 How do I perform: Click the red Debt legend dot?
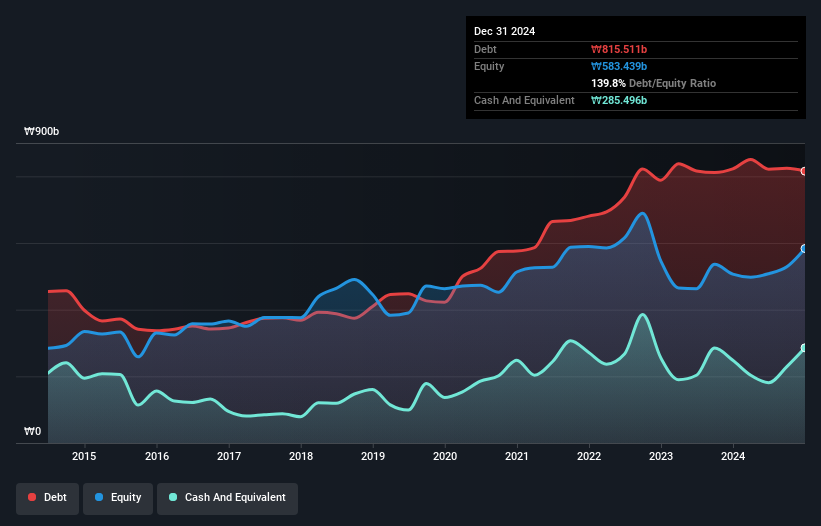pyautogui.click(x=32, y=497)
